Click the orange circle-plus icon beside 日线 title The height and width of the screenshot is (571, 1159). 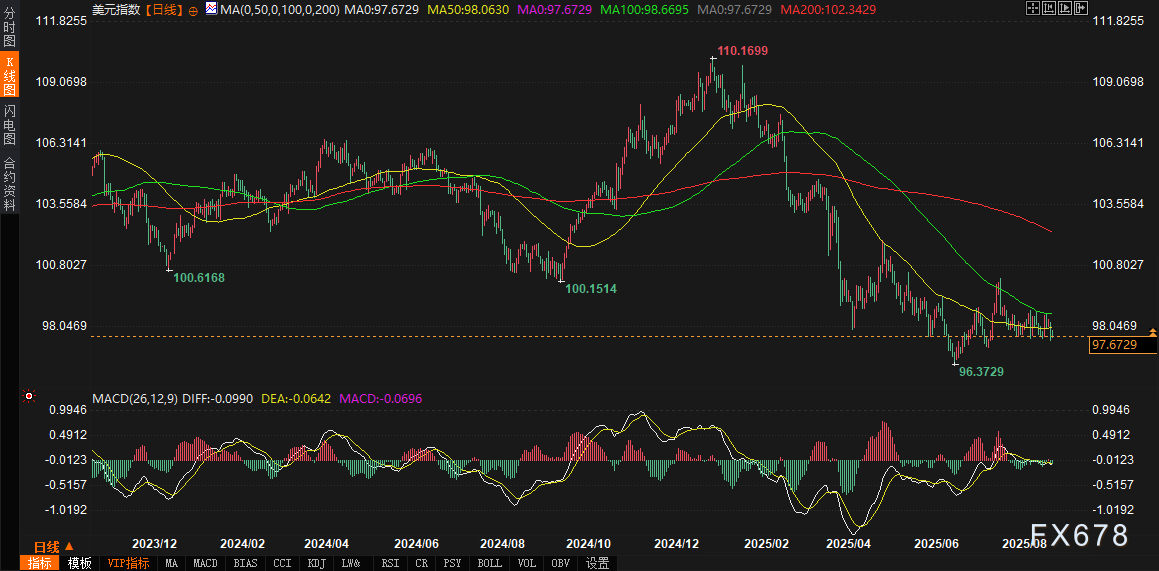[193, 10]
